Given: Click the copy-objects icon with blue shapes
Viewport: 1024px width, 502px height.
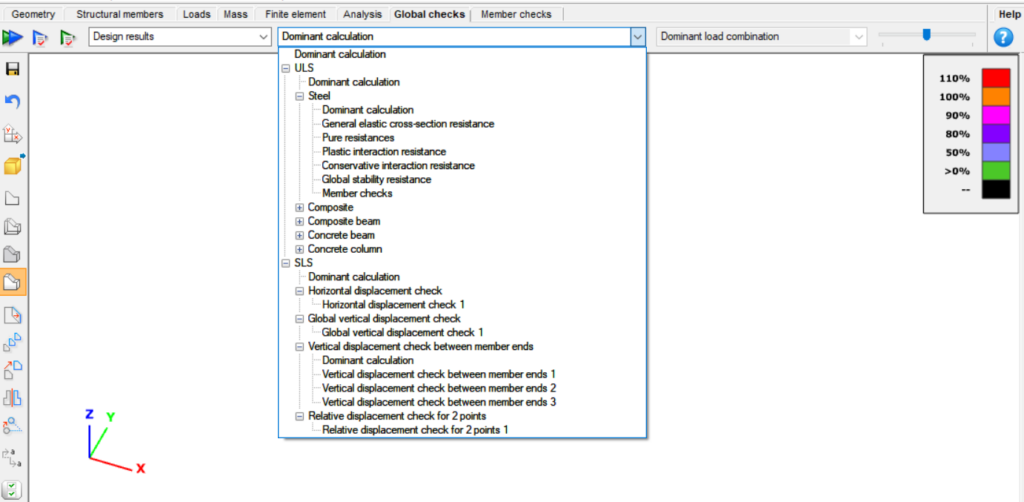Looking at the screenshot, I should (13, 342).
